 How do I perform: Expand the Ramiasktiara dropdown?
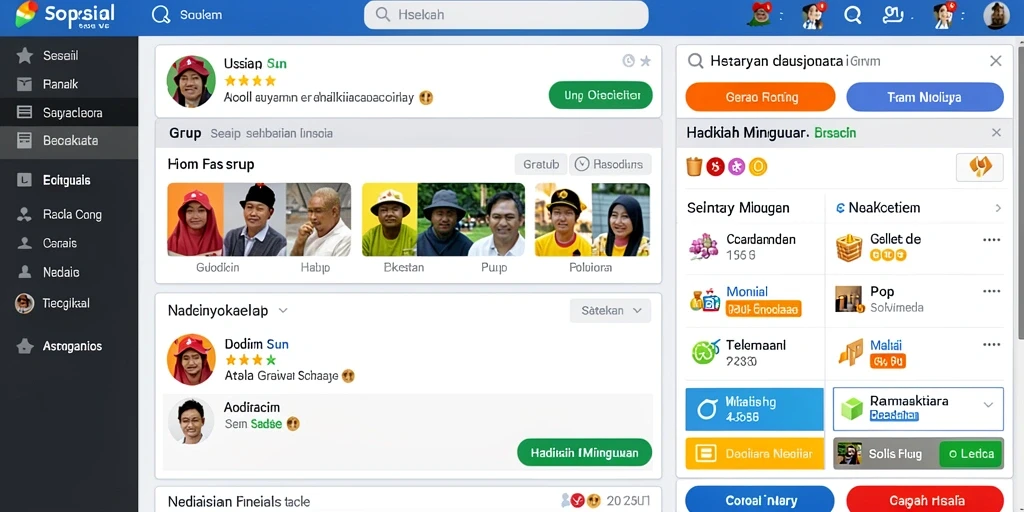[988, 405]
